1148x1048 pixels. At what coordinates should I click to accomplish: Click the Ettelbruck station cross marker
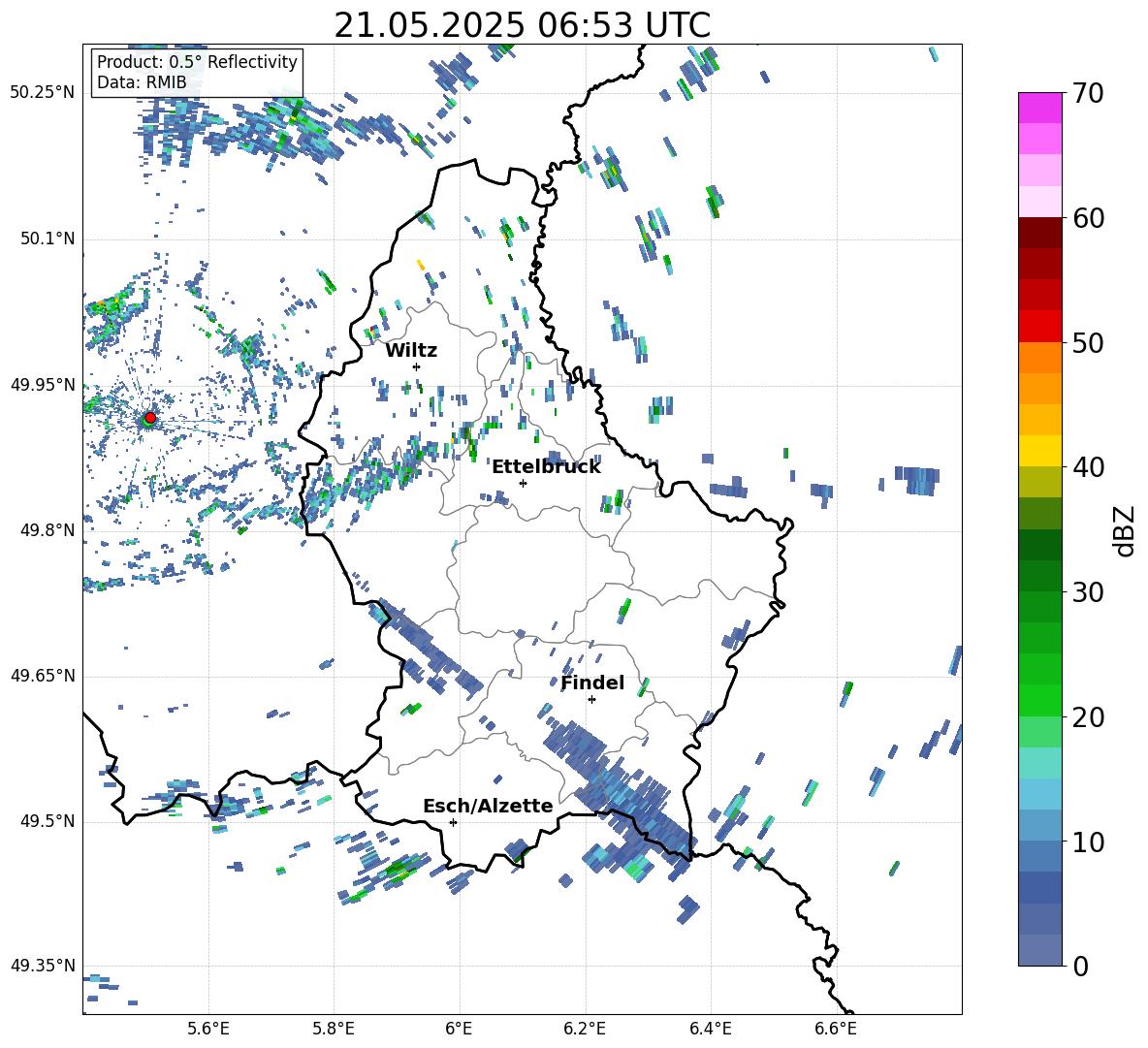(x=523, y=483)
